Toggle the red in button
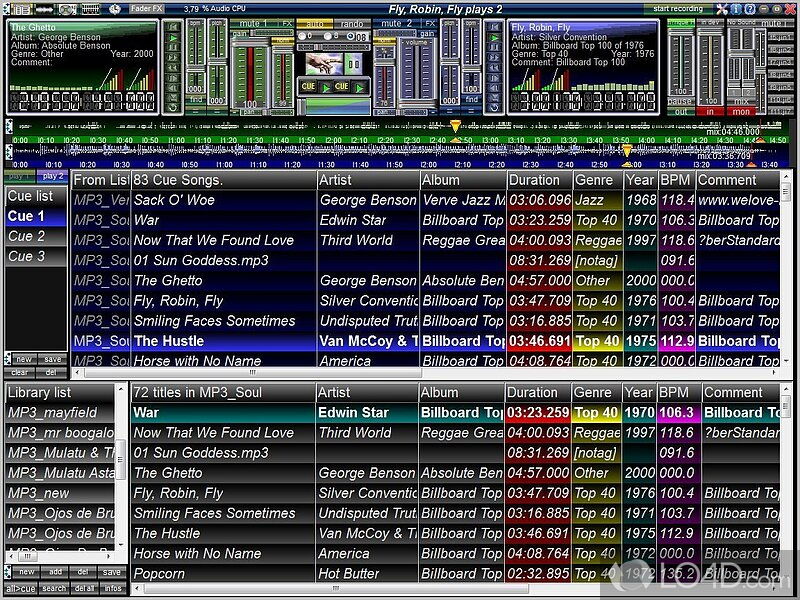This screenshot has width=800, height=600. [710, 111]
